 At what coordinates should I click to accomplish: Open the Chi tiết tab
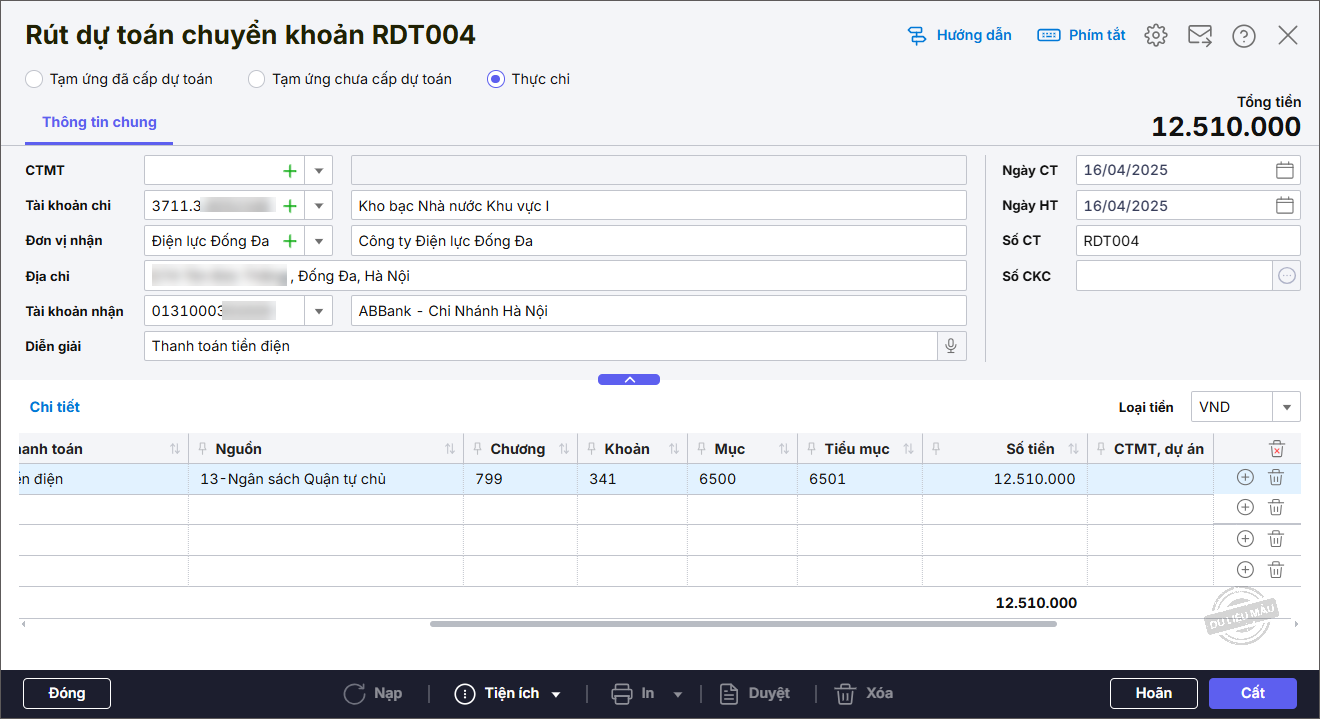55,407
